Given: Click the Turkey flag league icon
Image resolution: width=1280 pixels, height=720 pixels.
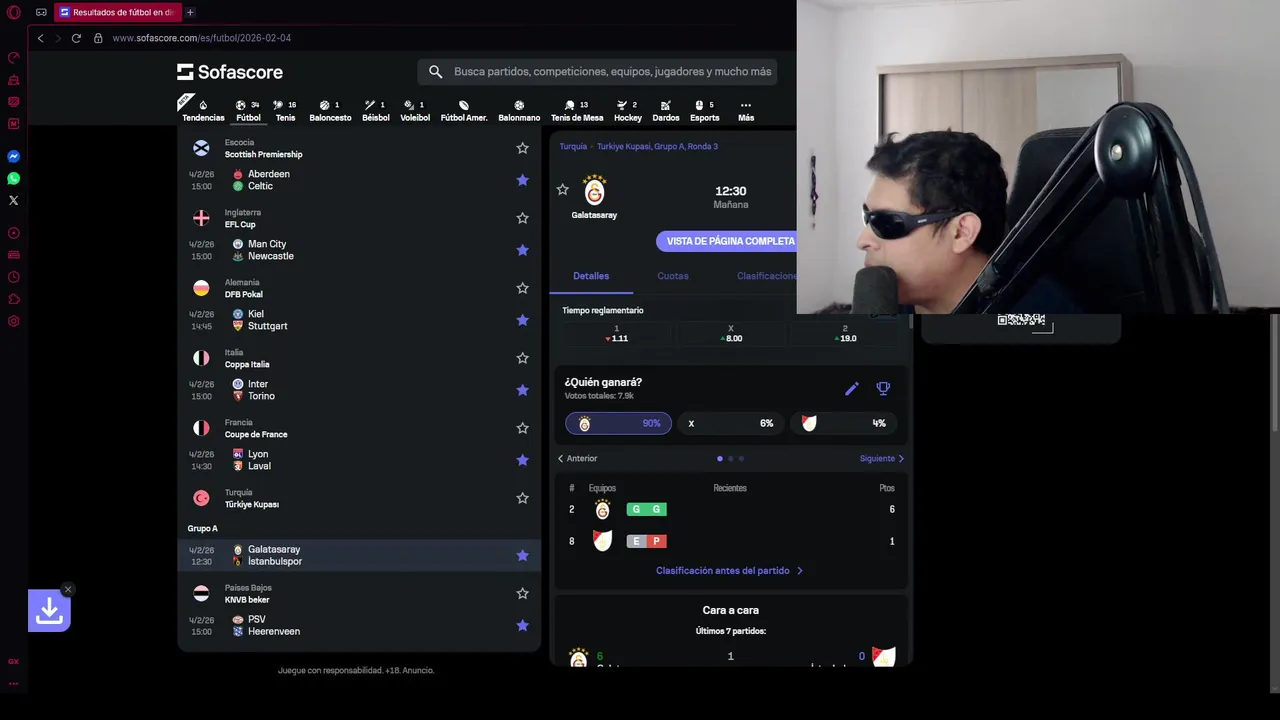Looking at the screenshot, I should click(x=201, y=498).
